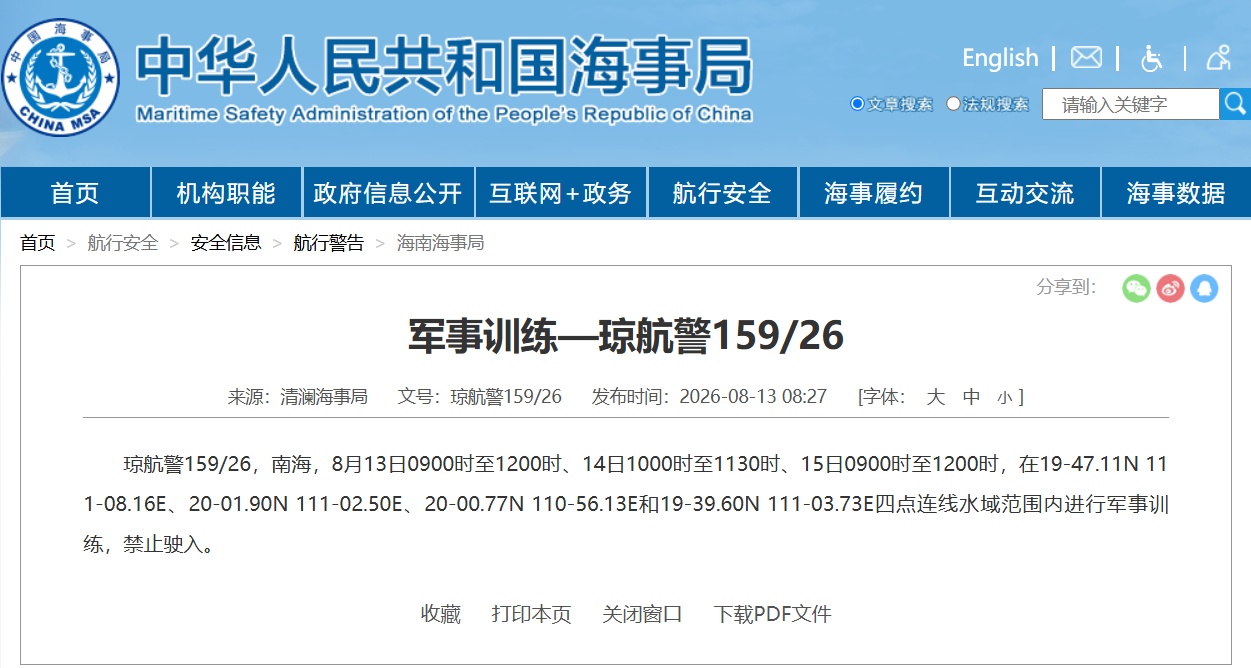Go to 航行警告 in the breadcrumb
Screen dimensions: 1251x668
[329, 242]
